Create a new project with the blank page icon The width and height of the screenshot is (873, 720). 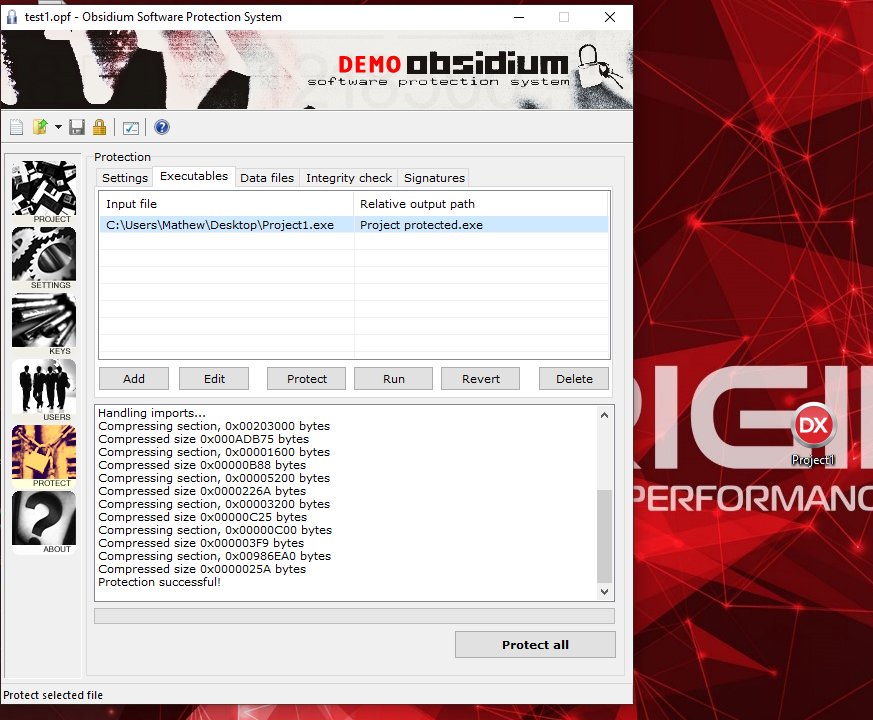coord(17,128)
